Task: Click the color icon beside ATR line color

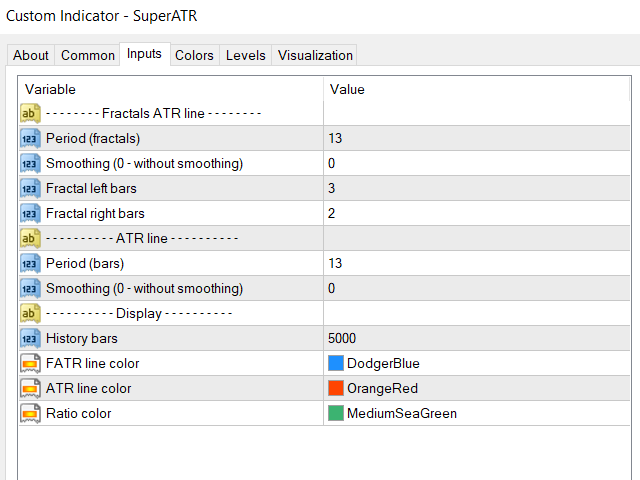Action: pos(30,388)
